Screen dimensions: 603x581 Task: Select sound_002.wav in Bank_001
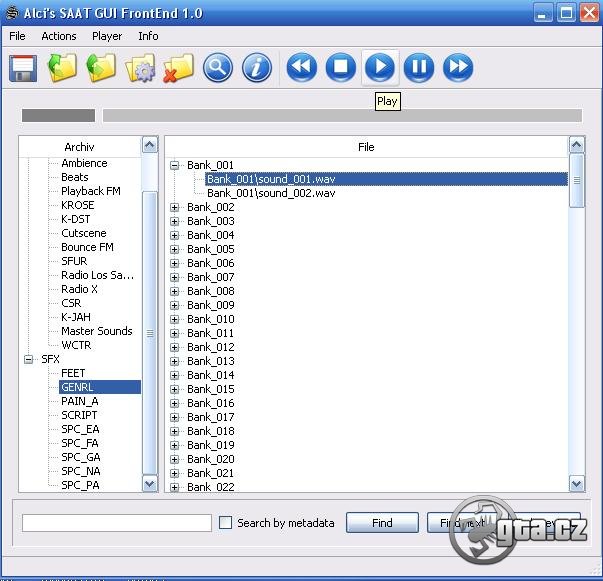pos(270,193)
